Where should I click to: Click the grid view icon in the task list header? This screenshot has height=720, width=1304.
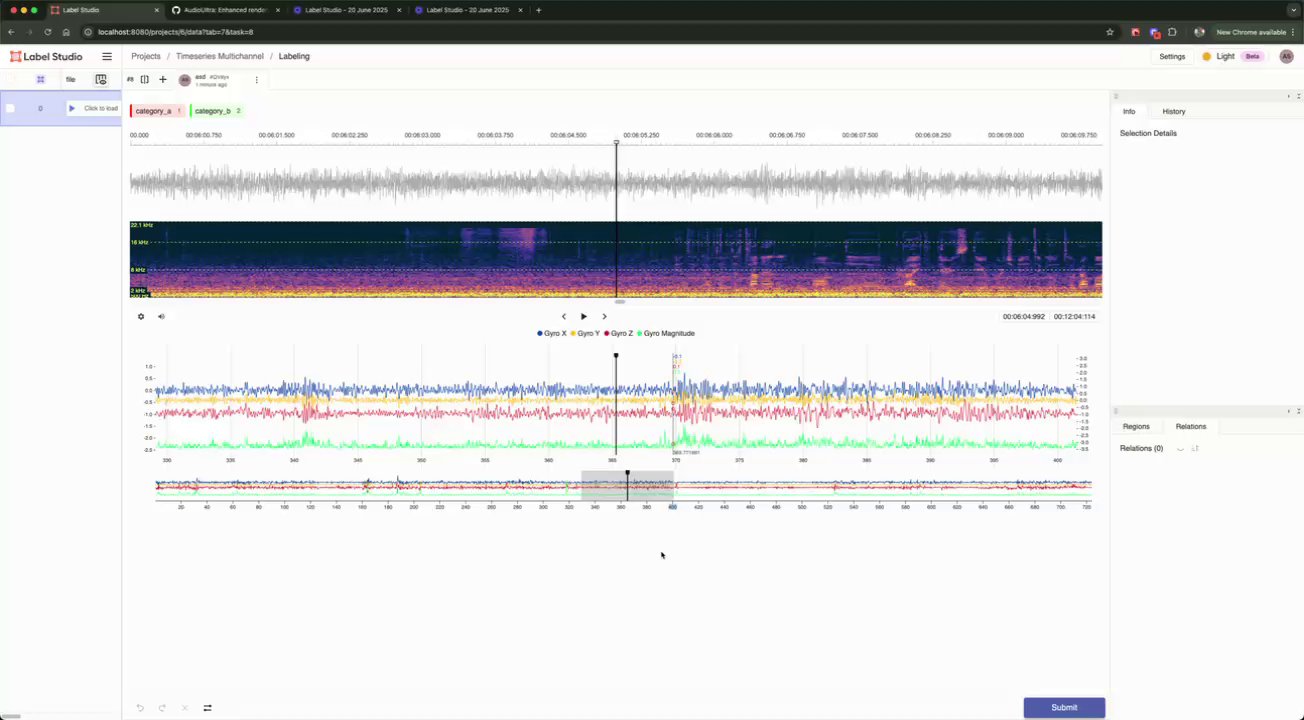[41, 79]
